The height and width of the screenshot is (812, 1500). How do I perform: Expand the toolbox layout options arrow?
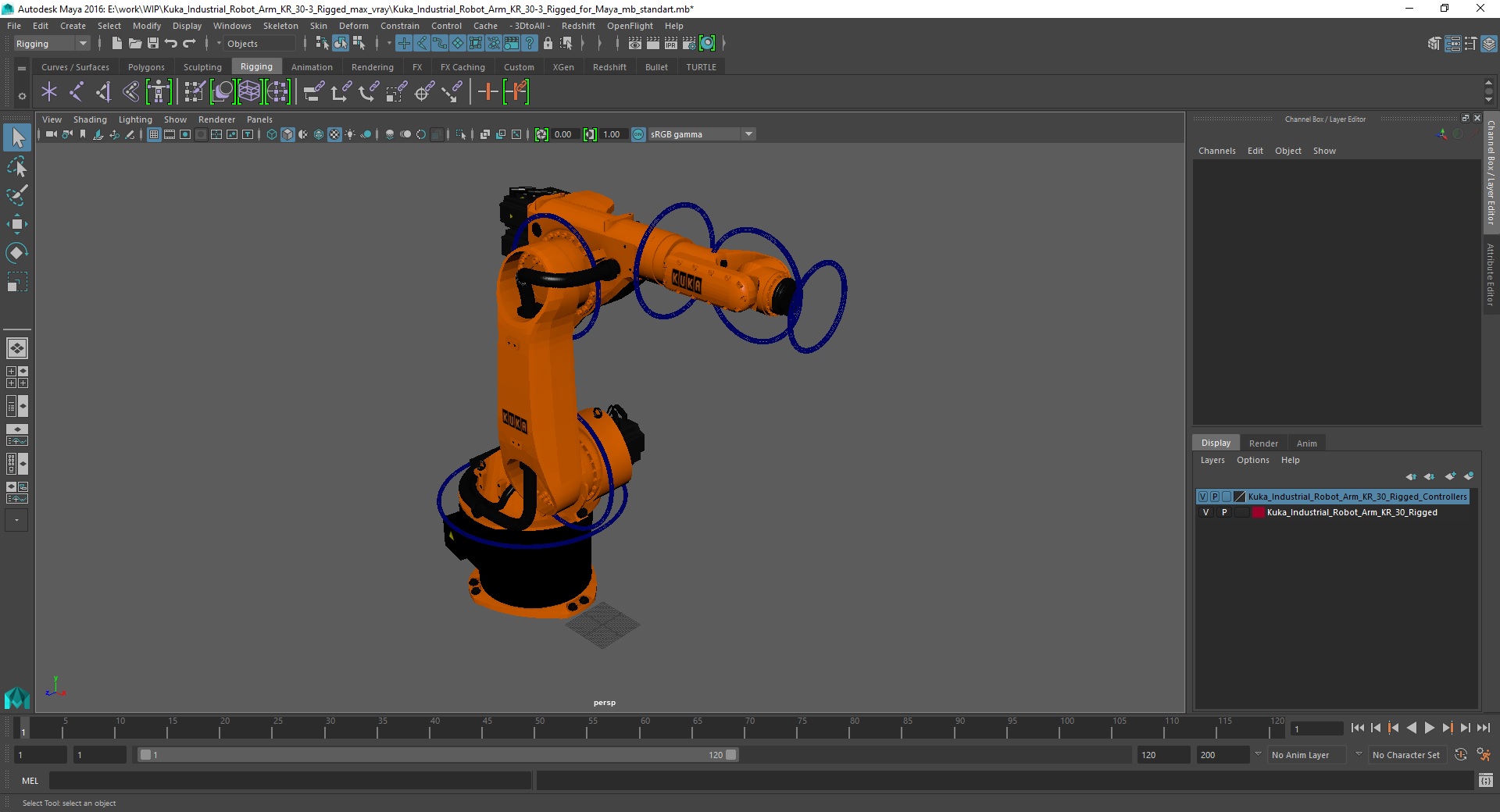click(16, 520)
